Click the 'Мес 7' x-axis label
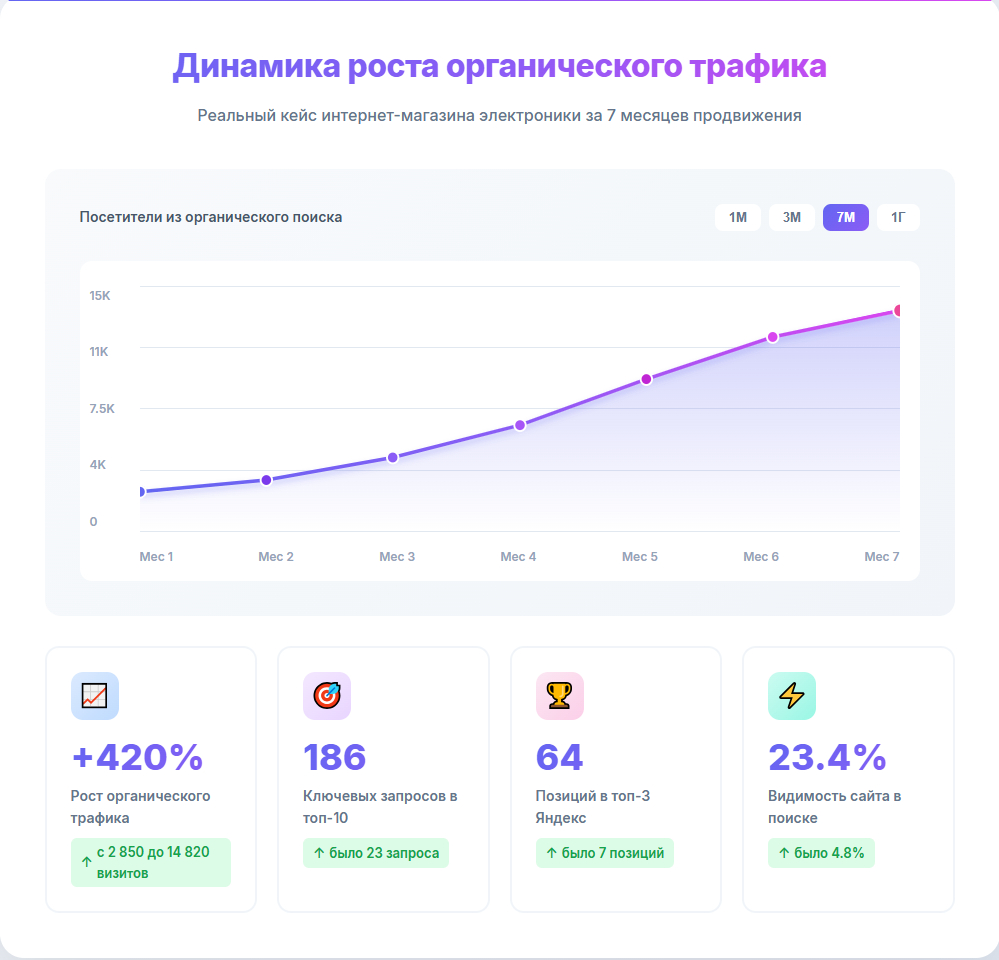The height and width of the screenshot is (960, 999). (x=882, y=557)
